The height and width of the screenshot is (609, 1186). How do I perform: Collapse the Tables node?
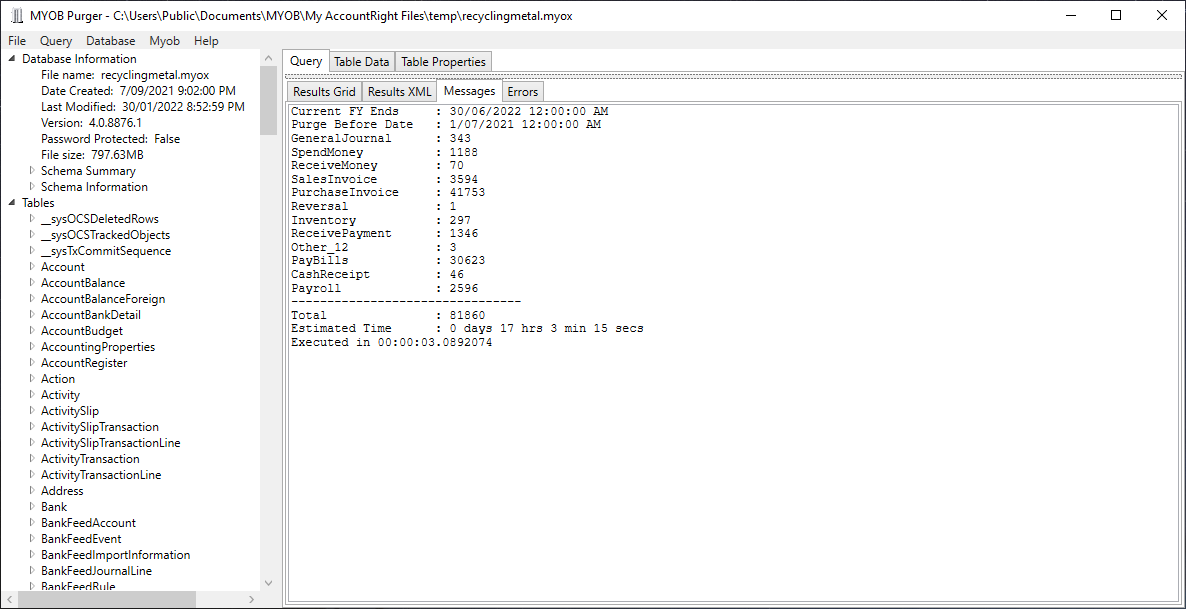click(12, 203)
